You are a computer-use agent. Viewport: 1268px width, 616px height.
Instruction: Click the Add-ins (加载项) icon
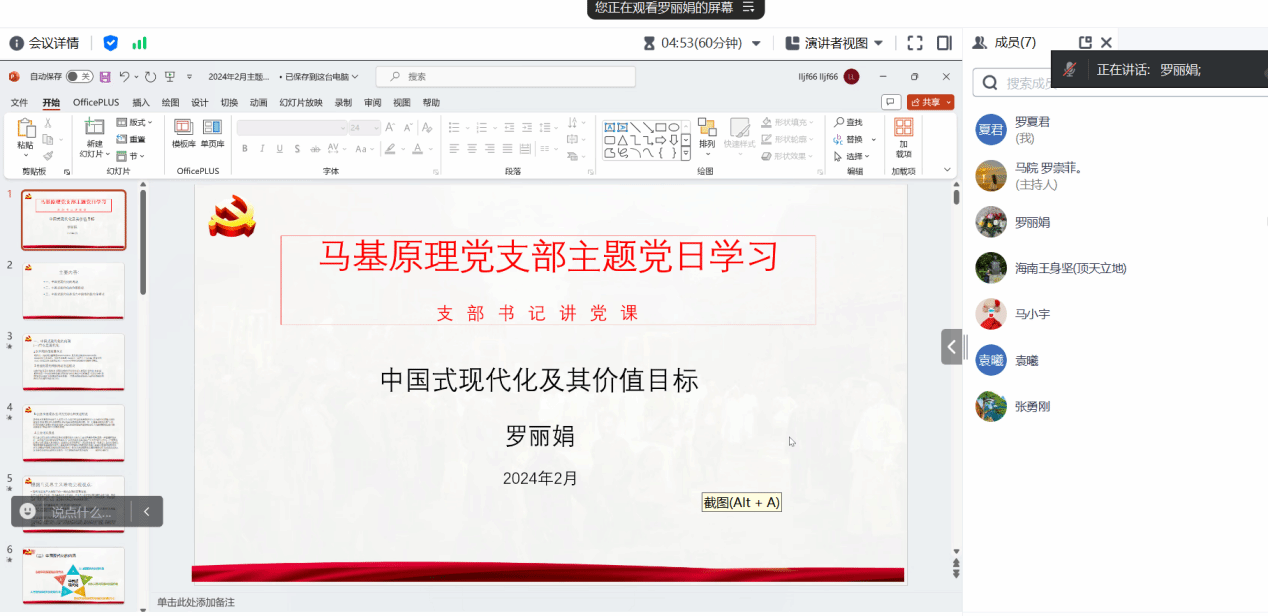(x=903, y=128)
